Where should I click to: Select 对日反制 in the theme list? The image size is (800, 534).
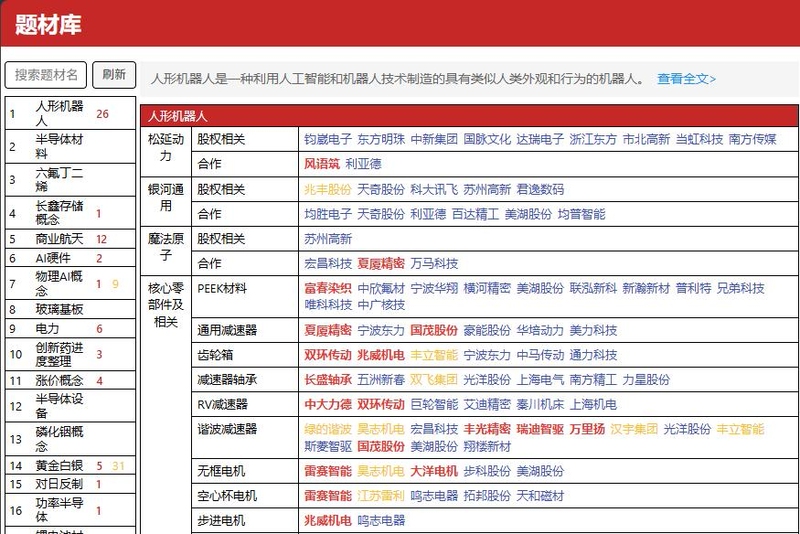pos(70,484)
